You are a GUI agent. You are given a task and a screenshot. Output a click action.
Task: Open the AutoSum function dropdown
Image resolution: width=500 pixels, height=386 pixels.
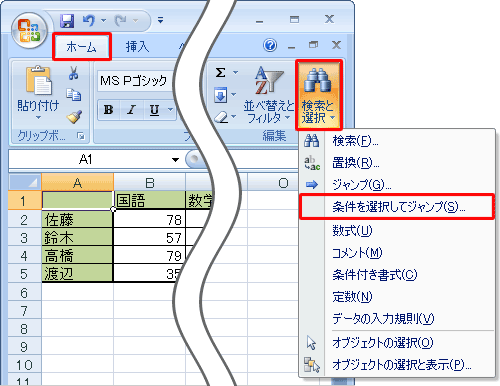coord(235,72)
